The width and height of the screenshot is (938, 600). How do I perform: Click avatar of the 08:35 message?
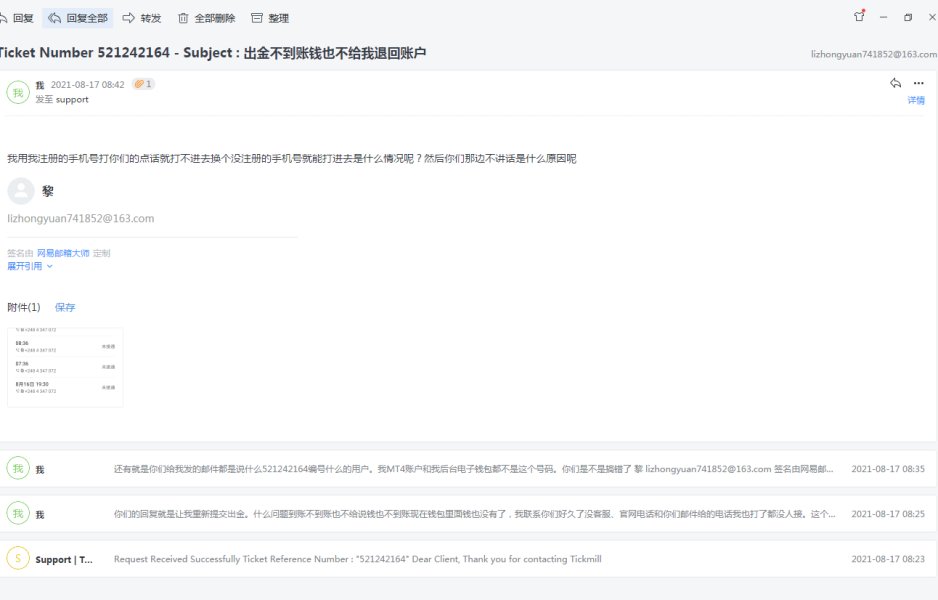(x=18, y=468)
